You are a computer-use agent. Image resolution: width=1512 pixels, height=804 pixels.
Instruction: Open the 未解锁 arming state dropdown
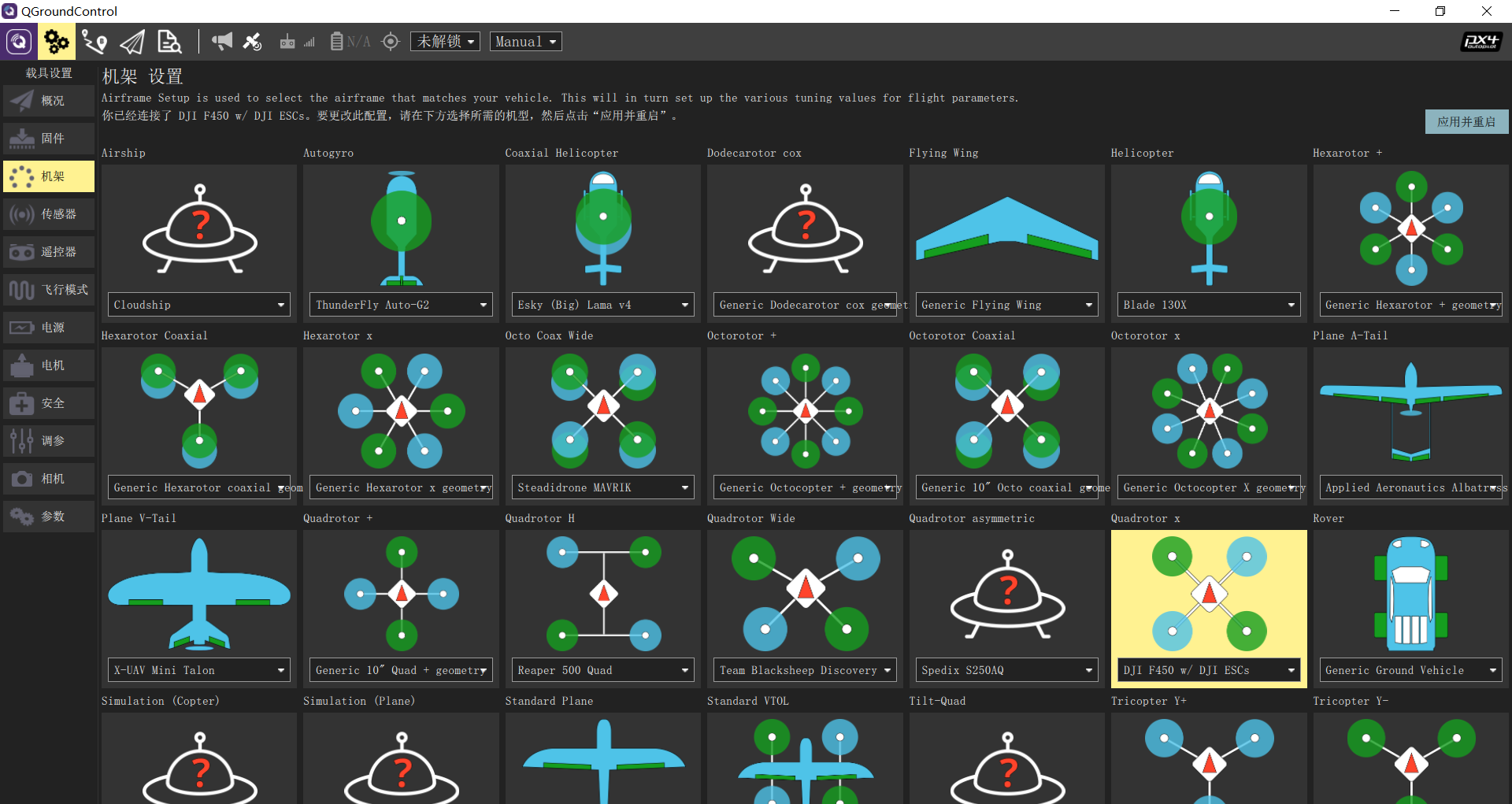[445, 42]
